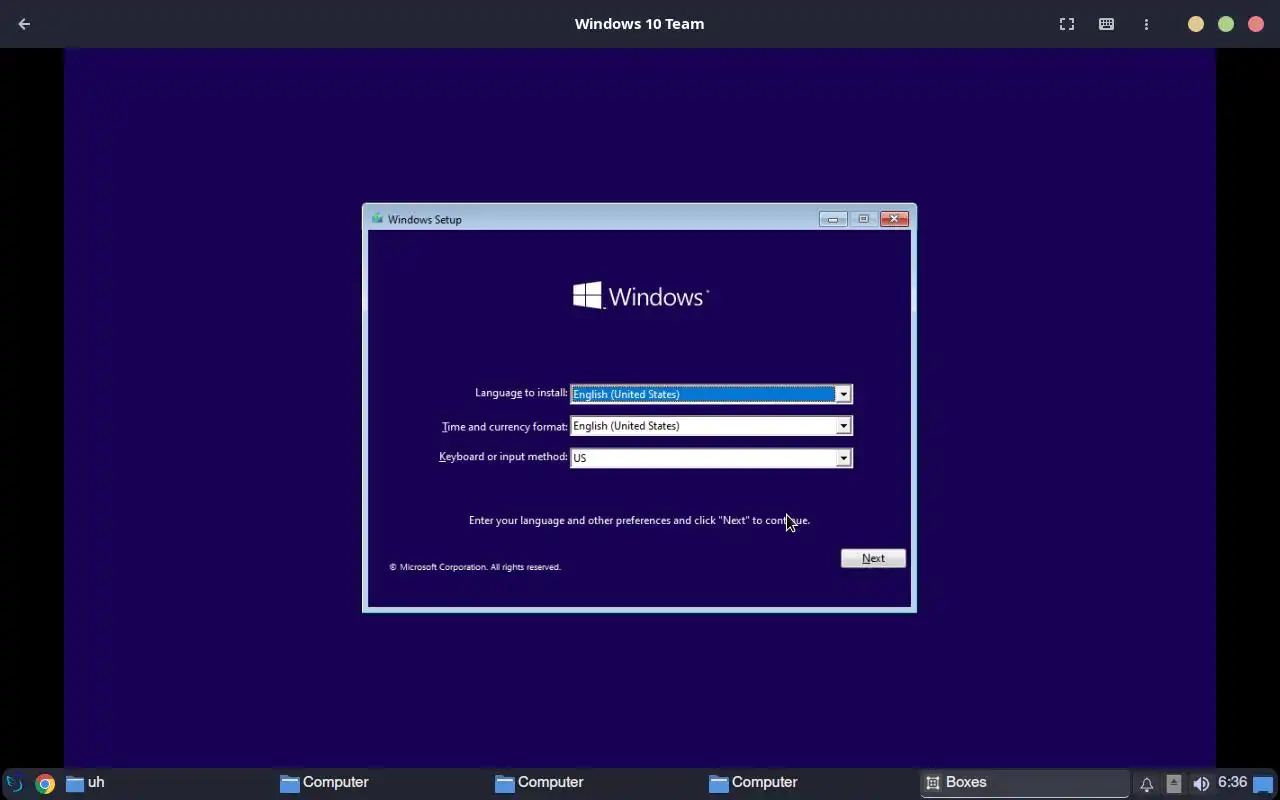
Task: Select the Time and currency format field
Action: (711, 426)
